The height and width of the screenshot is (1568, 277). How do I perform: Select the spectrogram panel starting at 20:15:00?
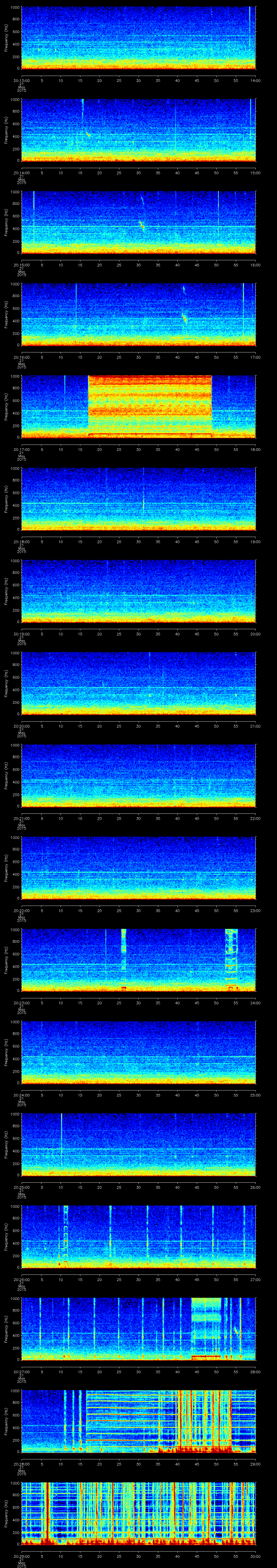pos(139,223)
